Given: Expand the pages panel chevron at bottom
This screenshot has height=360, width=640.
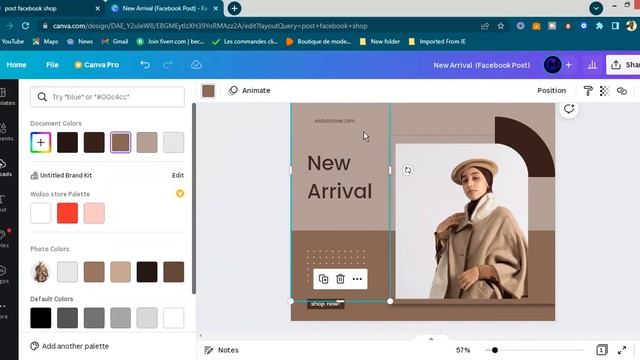Looking at the screenshot, I should [431, 339].
